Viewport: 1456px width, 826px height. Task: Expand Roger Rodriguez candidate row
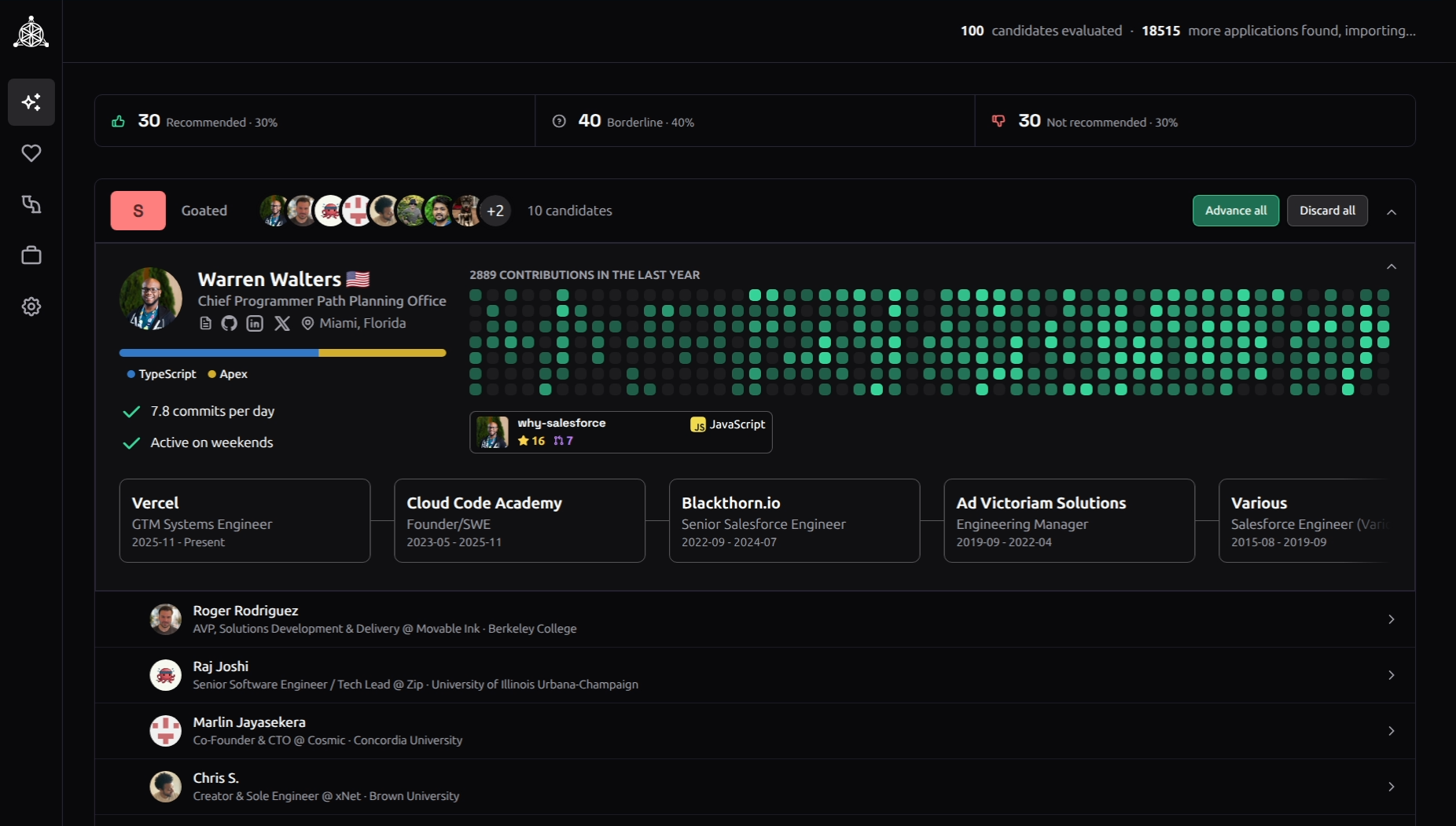pos(755,619)
